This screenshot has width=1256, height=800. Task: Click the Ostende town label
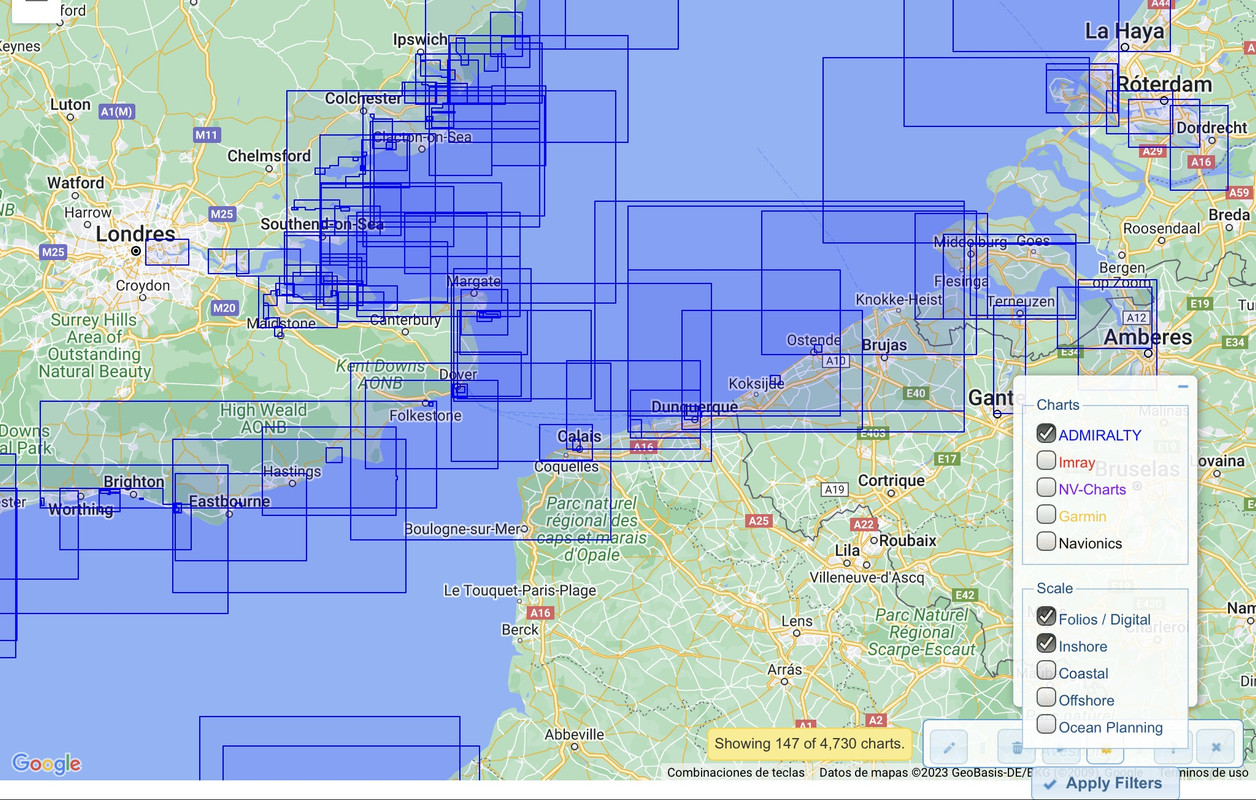813,340
